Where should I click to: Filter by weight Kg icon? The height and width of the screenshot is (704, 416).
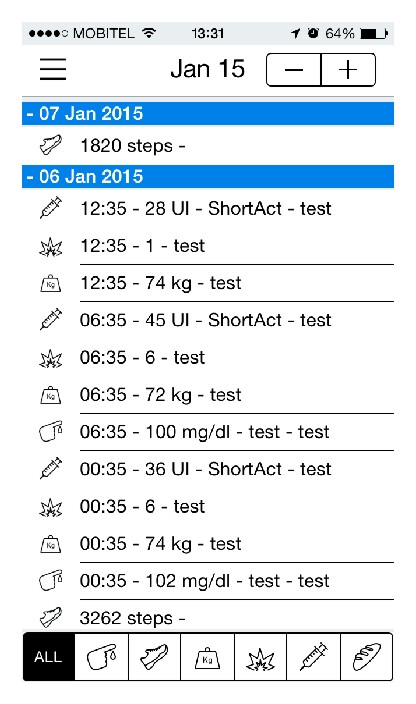(207, 657)
